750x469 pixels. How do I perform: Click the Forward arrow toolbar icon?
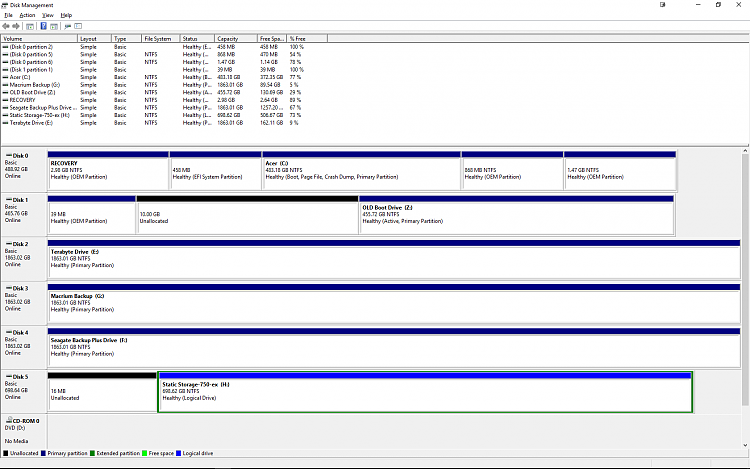click(17, 26)
